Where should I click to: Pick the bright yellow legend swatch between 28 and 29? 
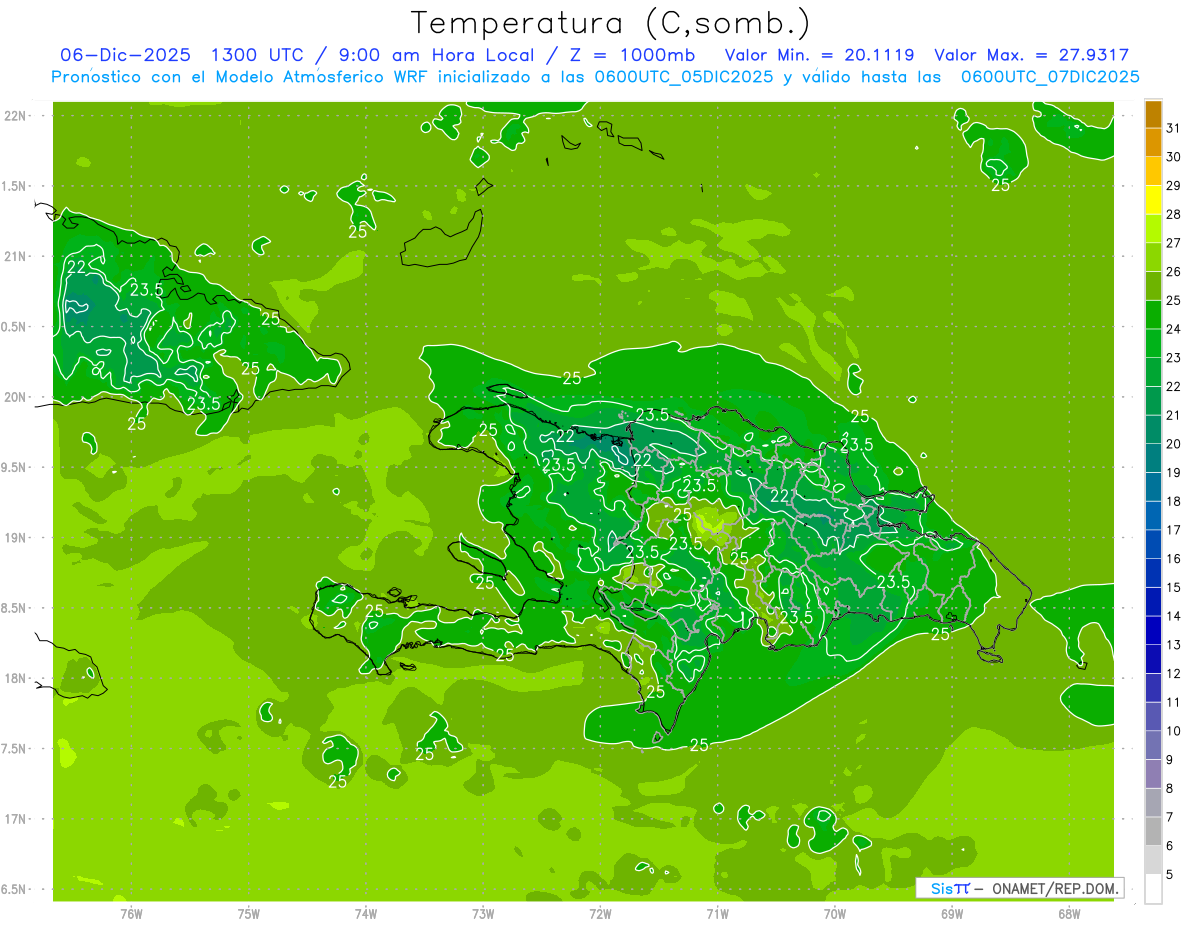point(1154,200)
